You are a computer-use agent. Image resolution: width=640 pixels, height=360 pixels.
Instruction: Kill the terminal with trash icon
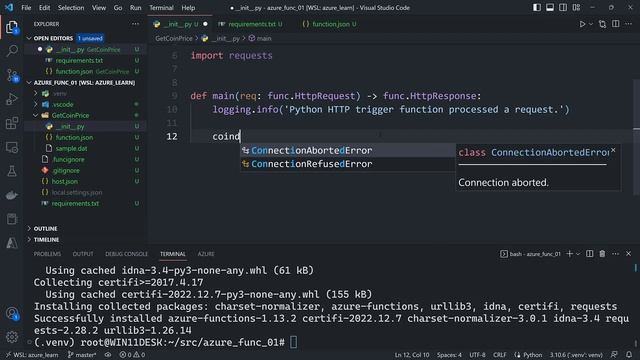tap(602, 254)
